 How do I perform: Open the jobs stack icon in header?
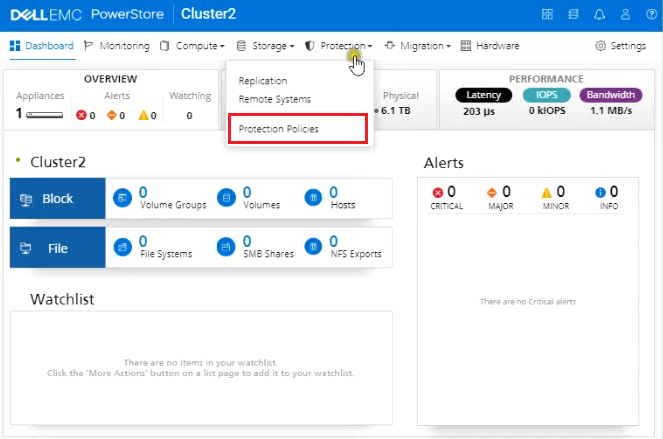(x=573, y=14)
